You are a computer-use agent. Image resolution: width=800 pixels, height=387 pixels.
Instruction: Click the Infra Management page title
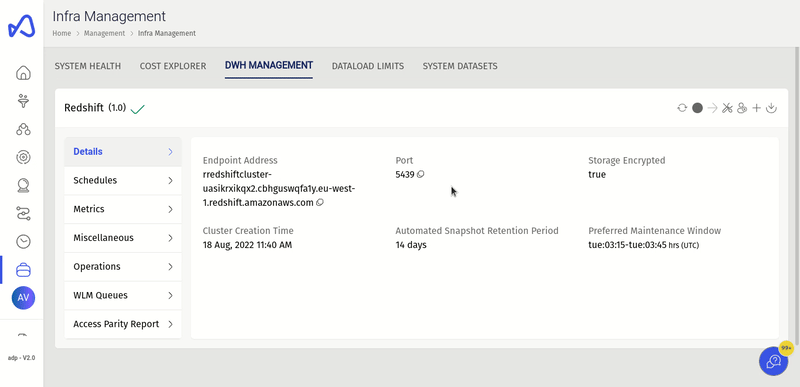(109, 16)
